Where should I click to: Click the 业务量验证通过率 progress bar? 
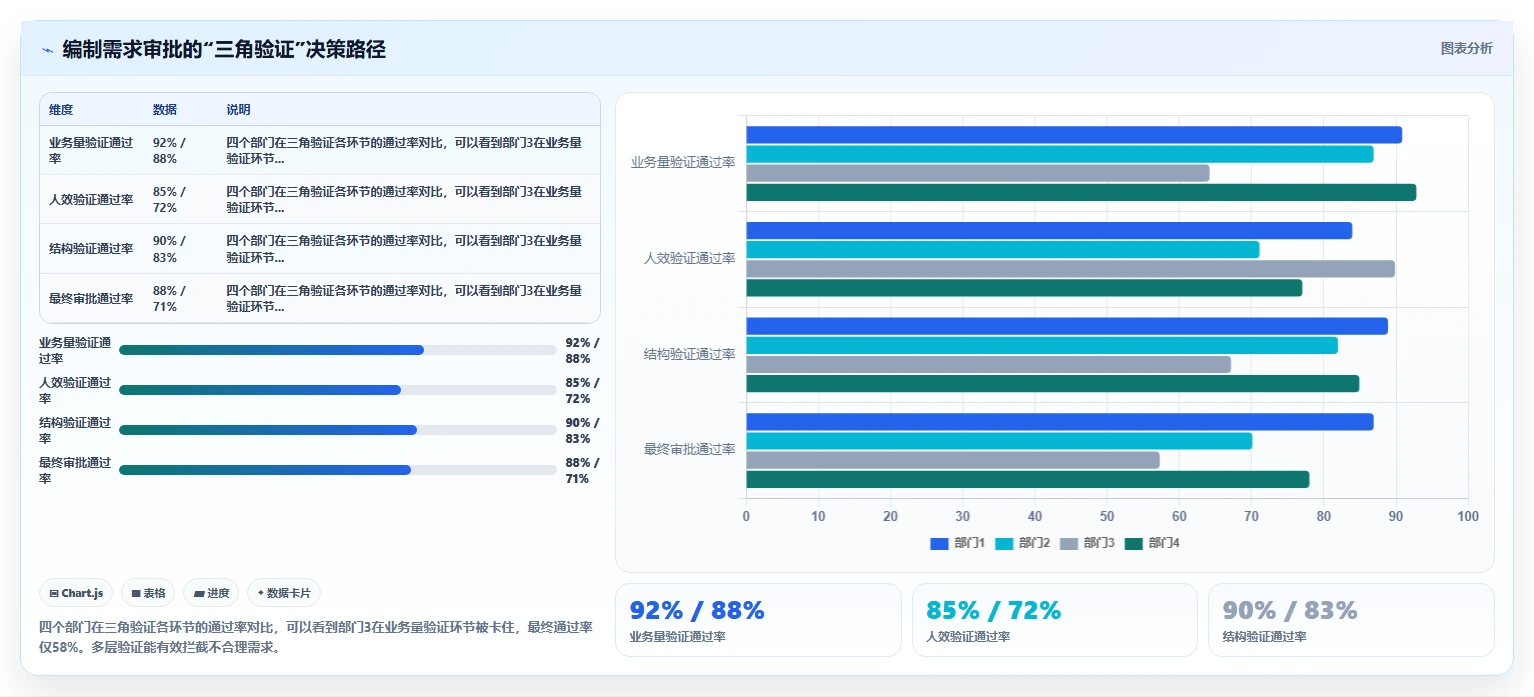click(338, 350)
